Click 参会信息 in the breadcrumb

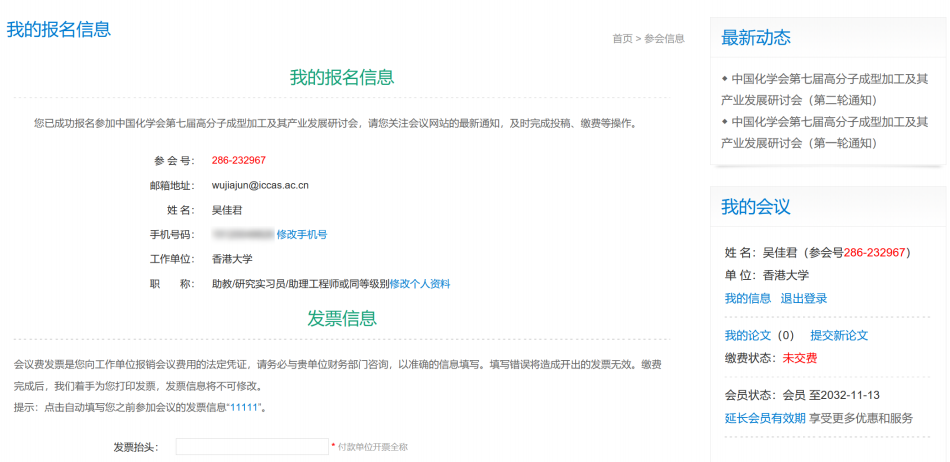click(x=664, y=39)
